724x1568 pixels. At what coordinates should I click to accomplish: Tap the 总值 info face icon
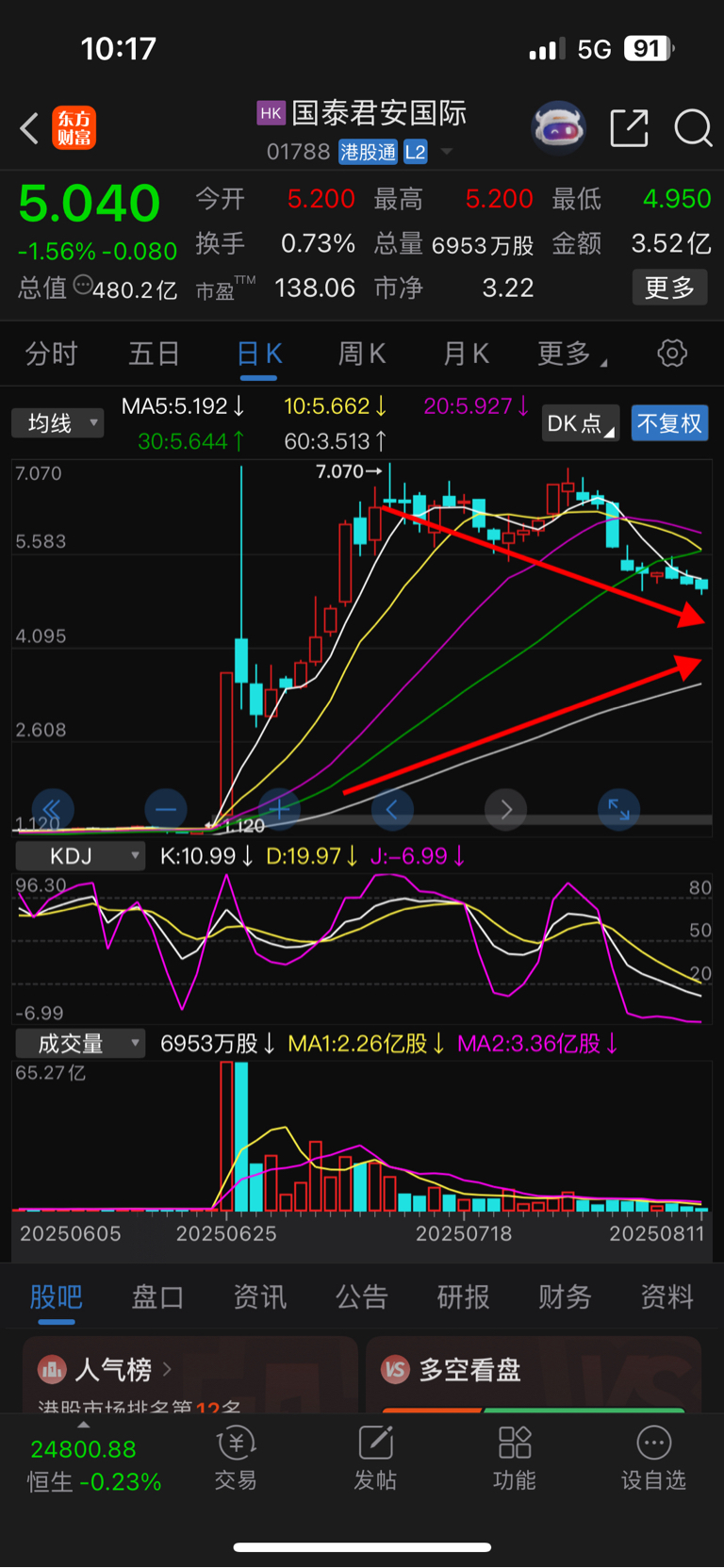pos(83,286)
